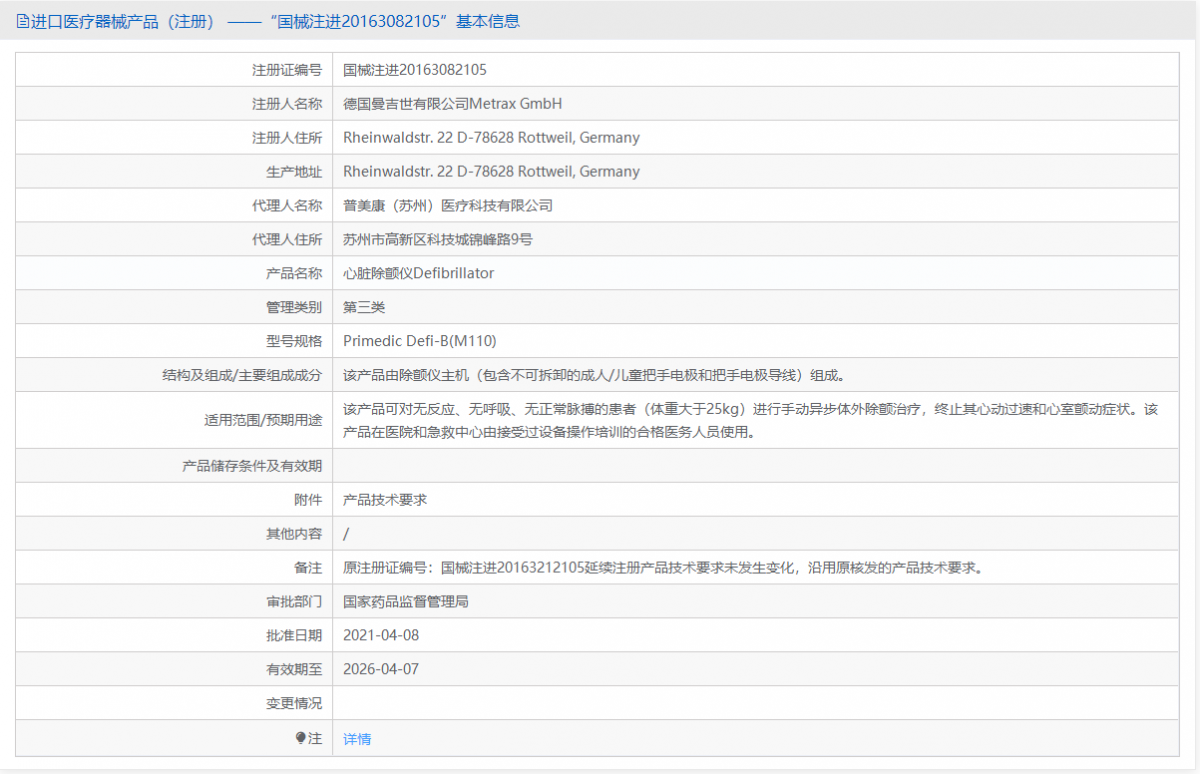The height and width of the screenshot is (774, 1200).
Task: Click the 审批部门 label
Action: point(294,602)
